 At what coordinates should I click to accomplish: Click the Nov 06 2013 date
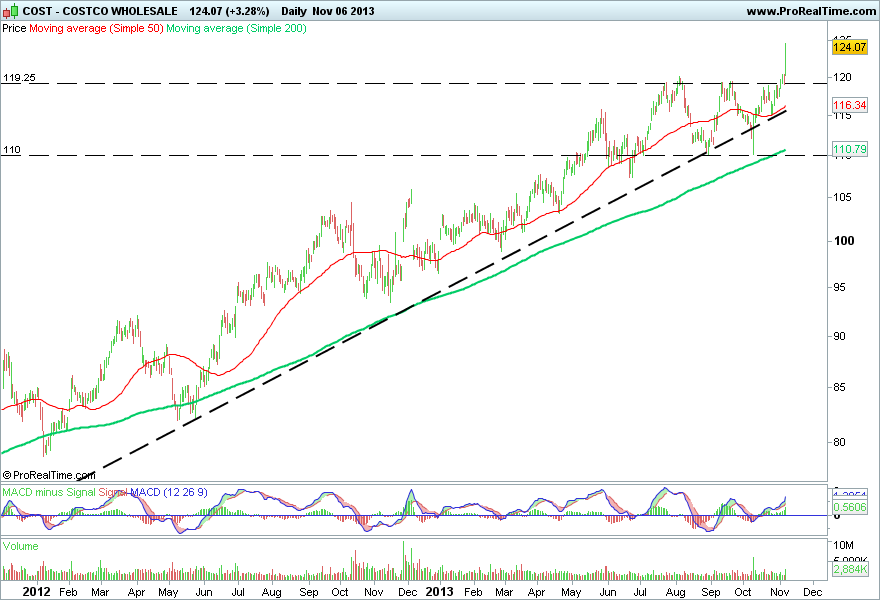[343, 11]
